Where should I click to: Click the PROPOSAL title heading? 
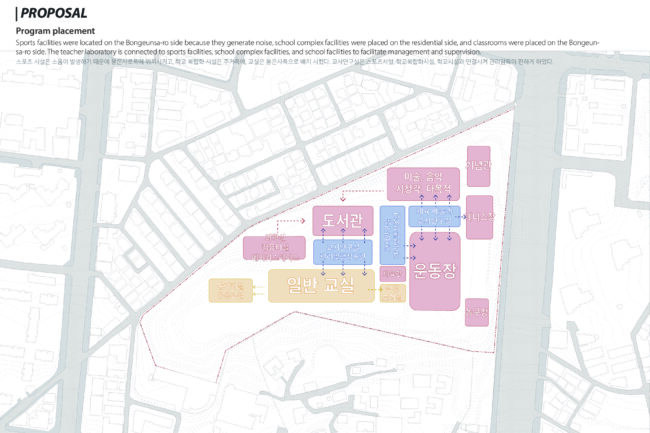pos(52,14)
